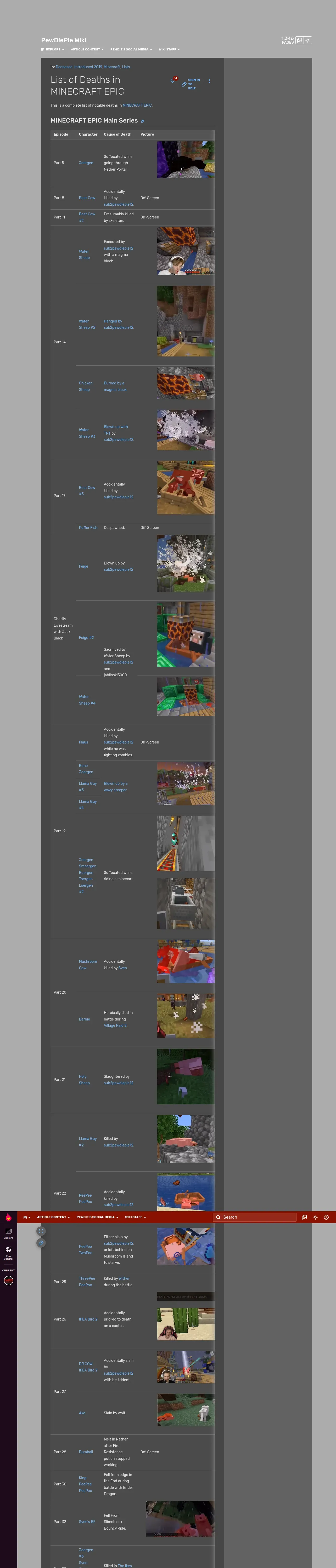Open Village Raid 2 link
336x1568 pixels.
point(115,1026)
